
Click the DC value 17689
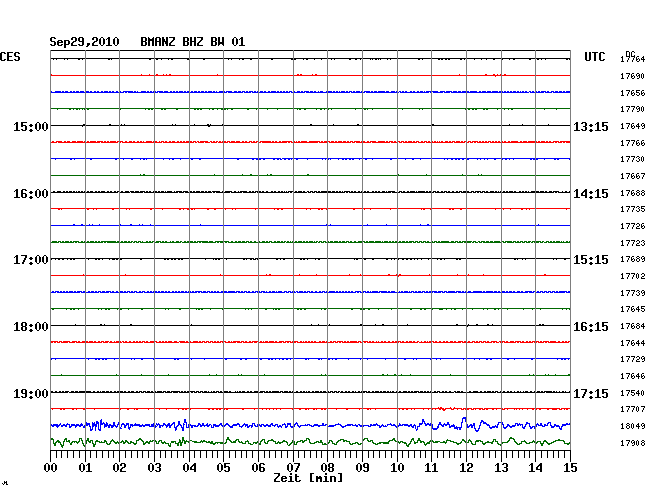coord(633,259)
